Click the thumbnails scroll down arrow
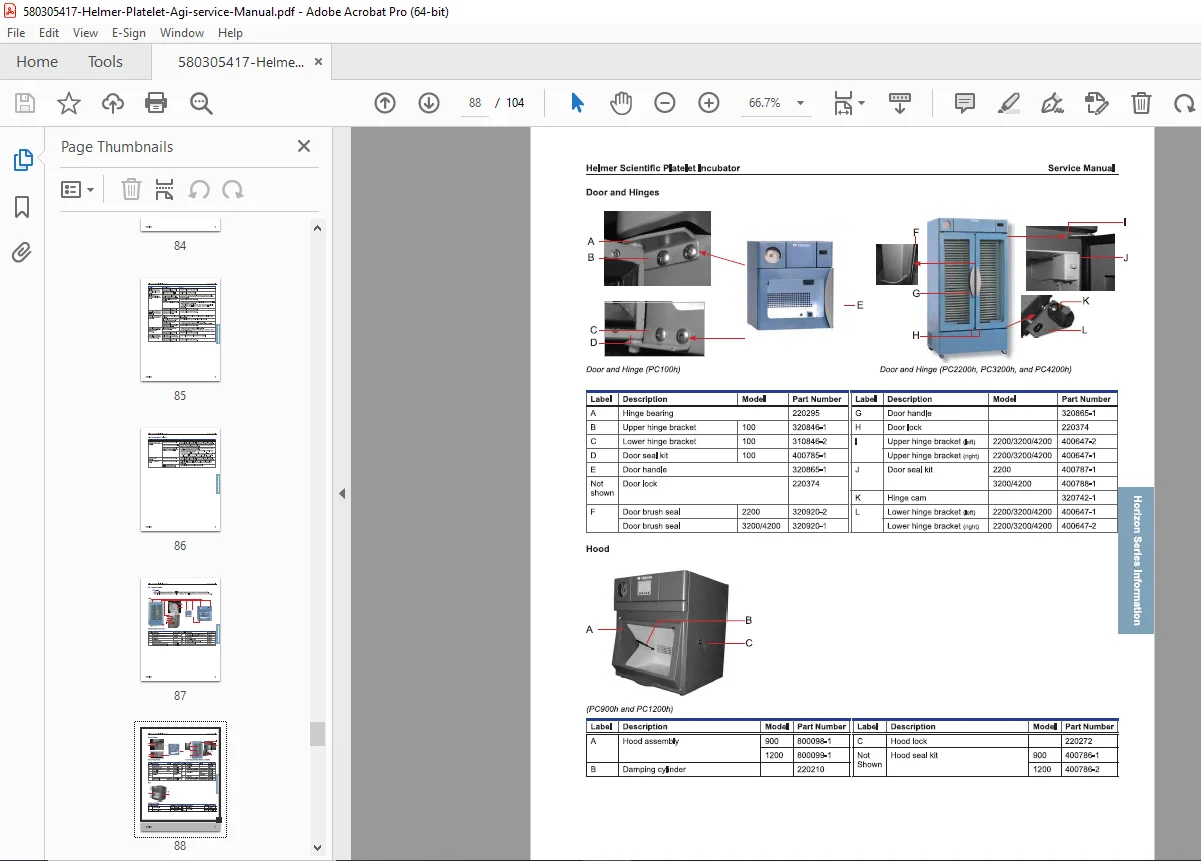The image size is (1201, 861). click(x=318, y=848)
